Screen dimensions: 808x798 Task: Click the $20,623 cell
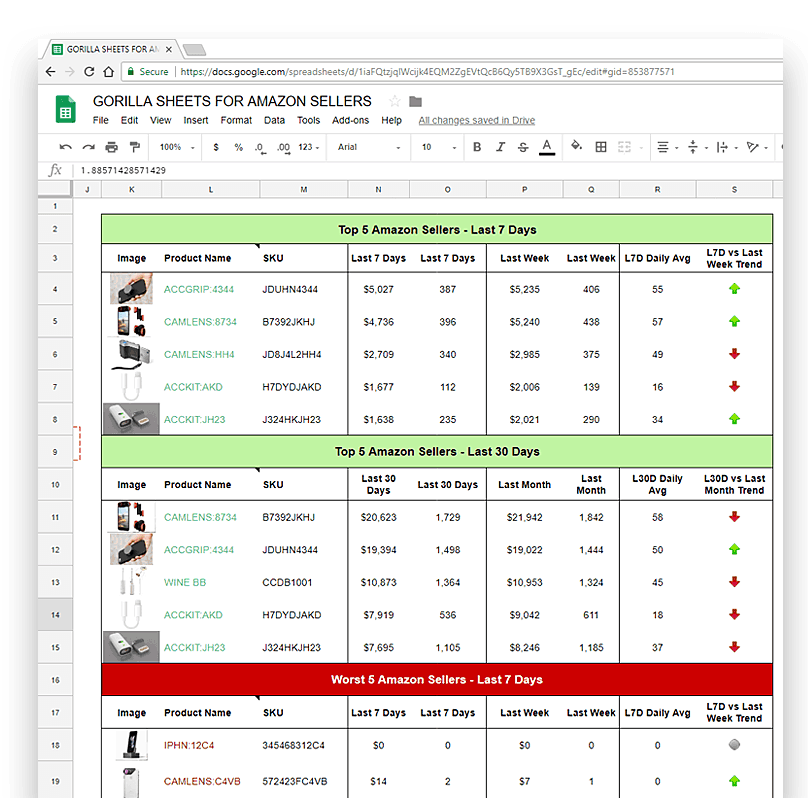(x=379, y=517)
